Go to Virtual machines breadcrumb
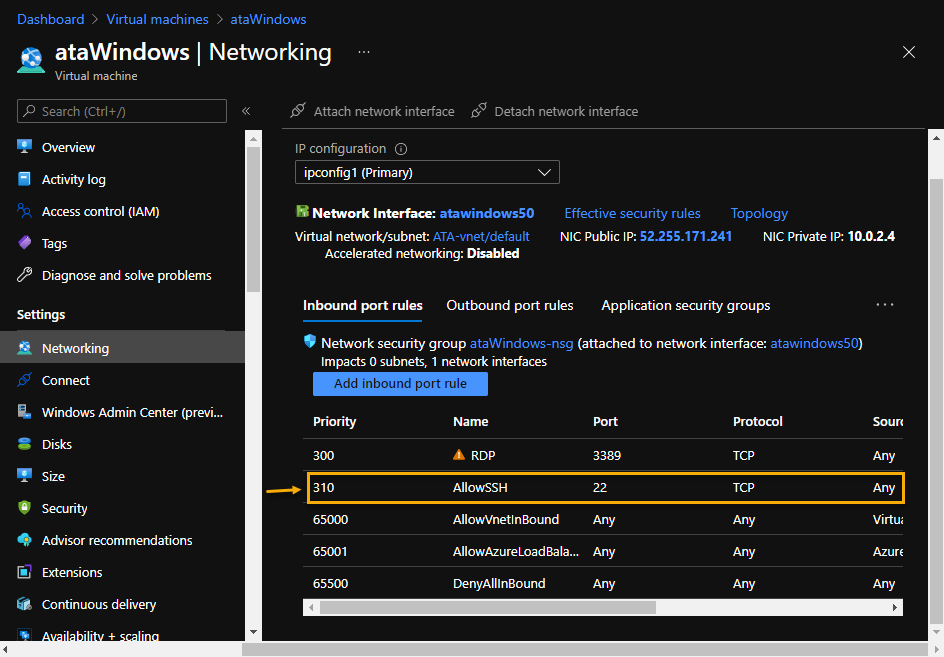The image size is (944, 657). pos(157,19)
